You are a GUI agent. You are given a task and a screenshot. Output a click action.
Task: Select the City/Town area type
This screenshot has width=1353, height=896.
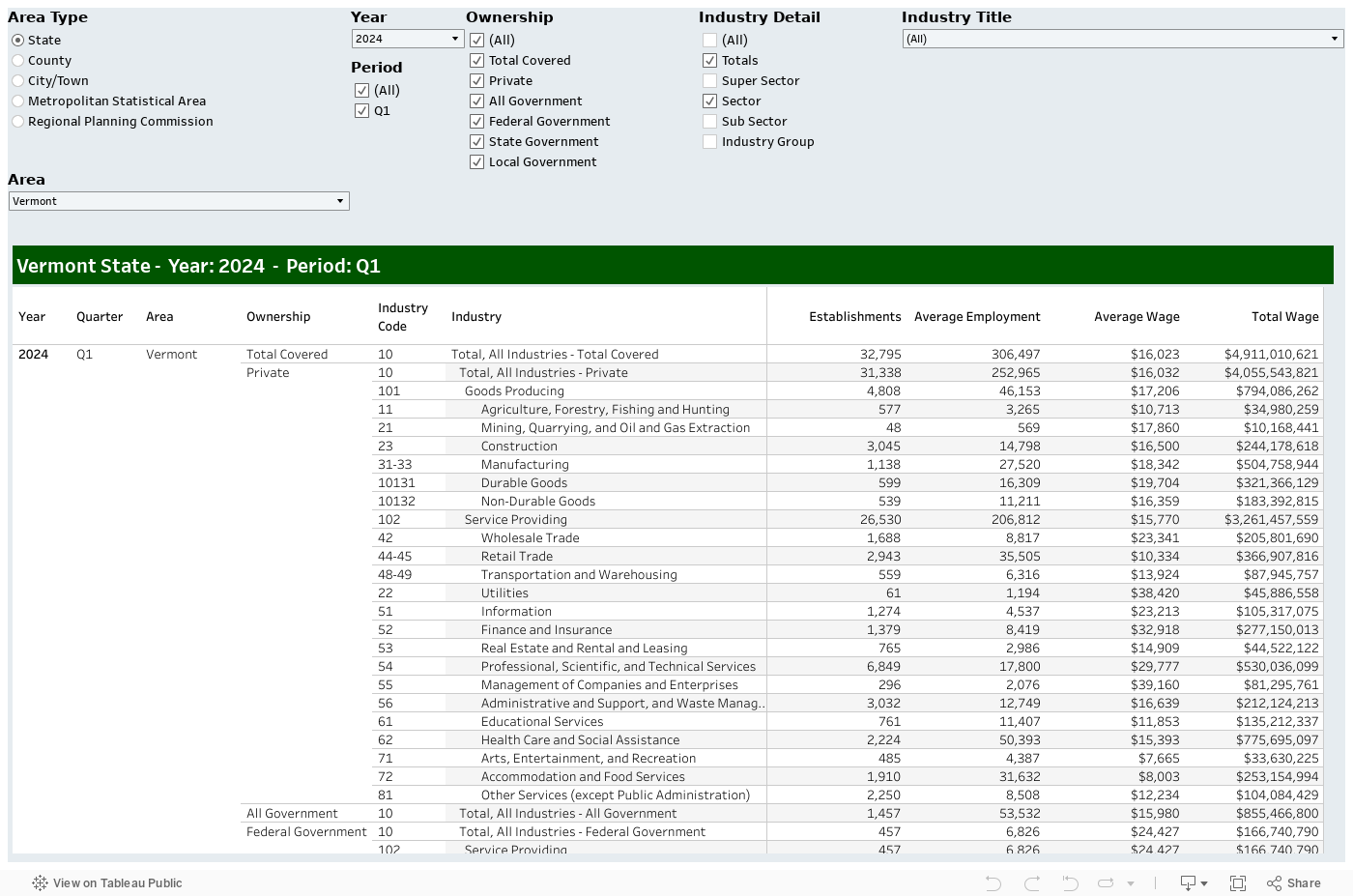tap(18, 80)
